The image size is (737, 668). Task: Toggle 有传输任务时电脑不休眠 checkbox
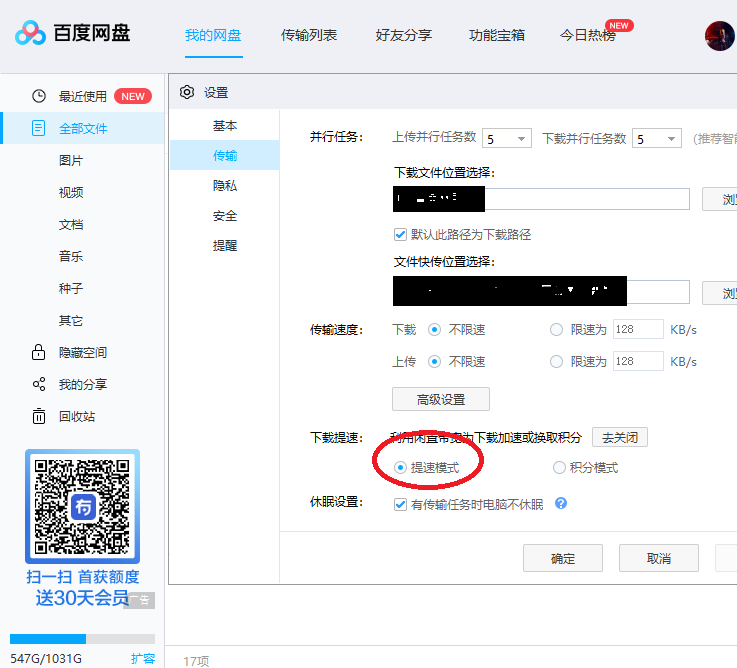[x=400, y=505]
